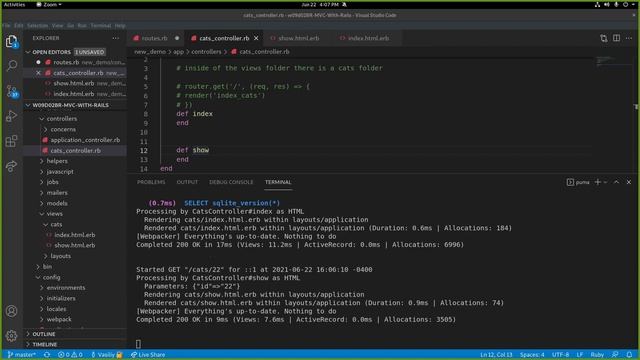Image resolution: width=640 pixels, height=360 pixels.
Task: Switch to the index.html.erb editor tab
Action: click(x=368, y=38)
